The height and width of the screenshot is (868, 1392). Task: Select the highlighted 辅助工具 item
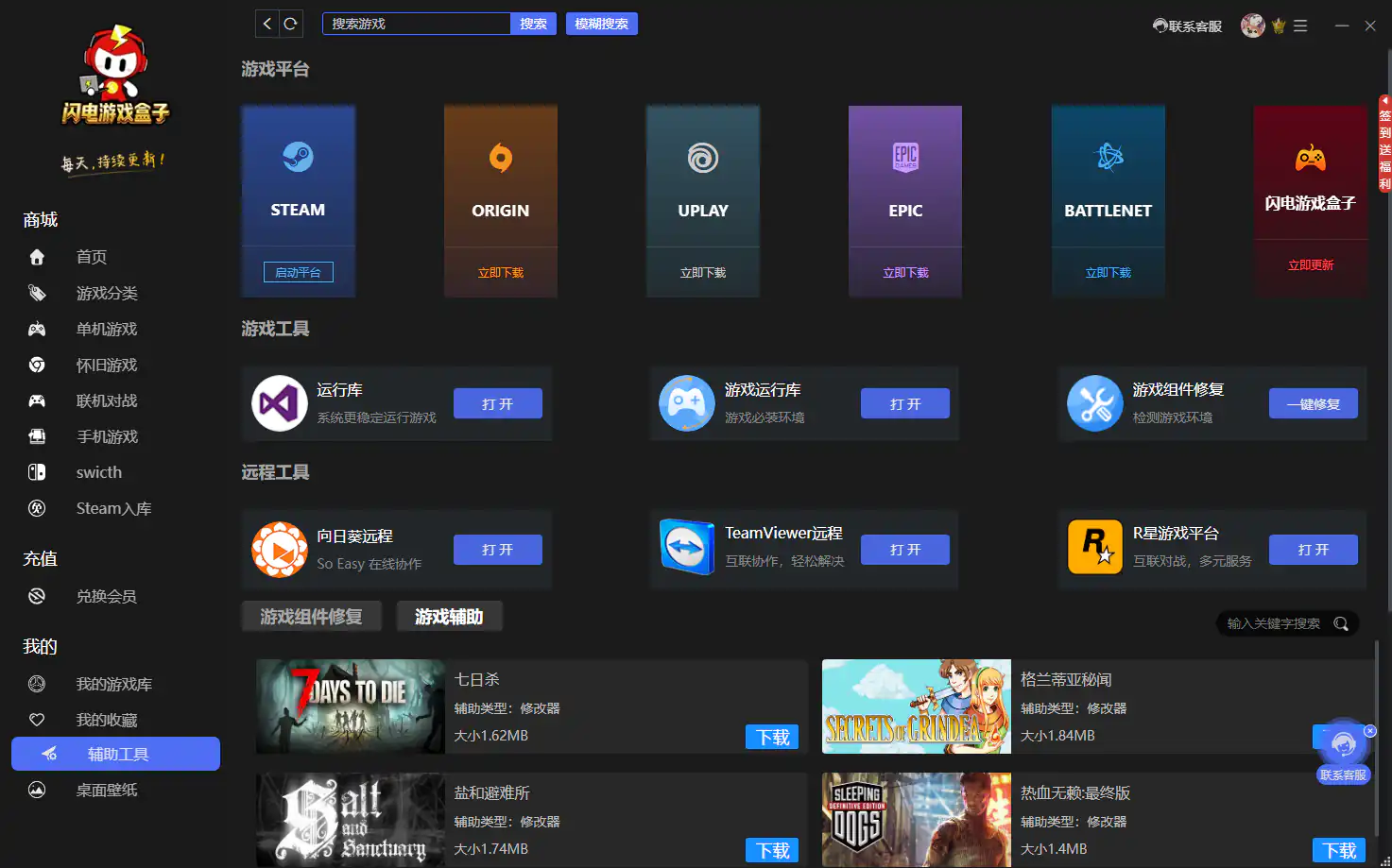pyautogui.click(x=115, y=754)
